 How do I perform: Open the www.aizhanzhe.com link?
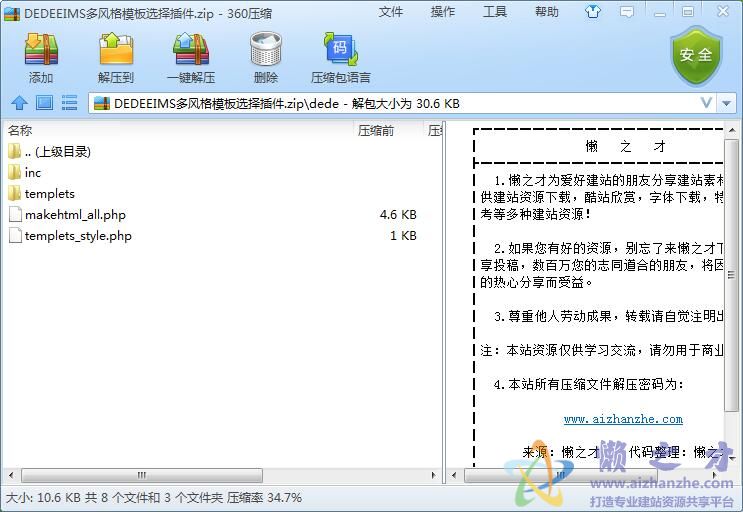coord(623,419)
